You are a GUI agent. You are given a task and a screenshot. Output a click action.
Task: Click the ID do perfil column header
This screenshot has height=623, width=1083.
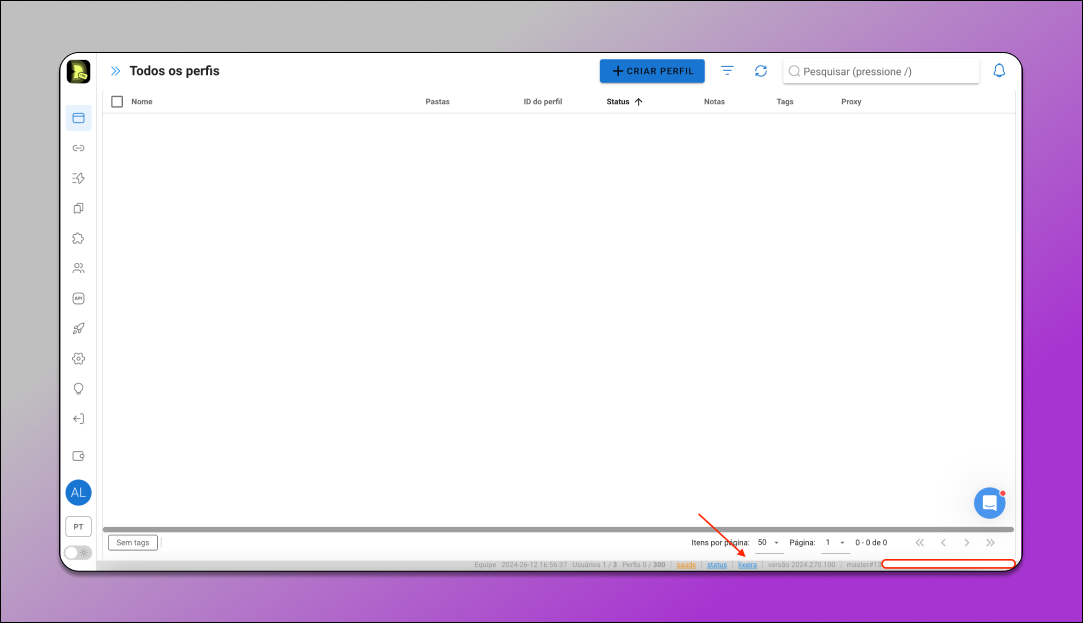(542, 102)
